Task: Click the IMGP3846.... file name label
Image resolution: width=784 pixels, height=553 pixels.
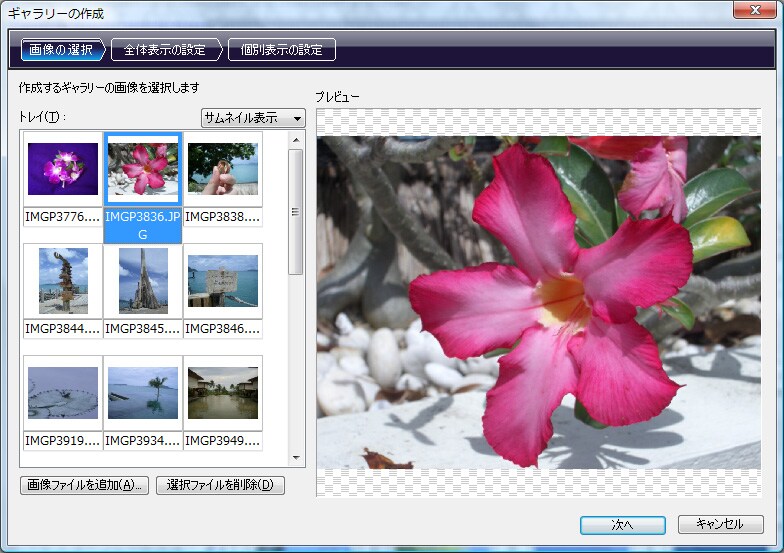Action: tap(222, 329)
